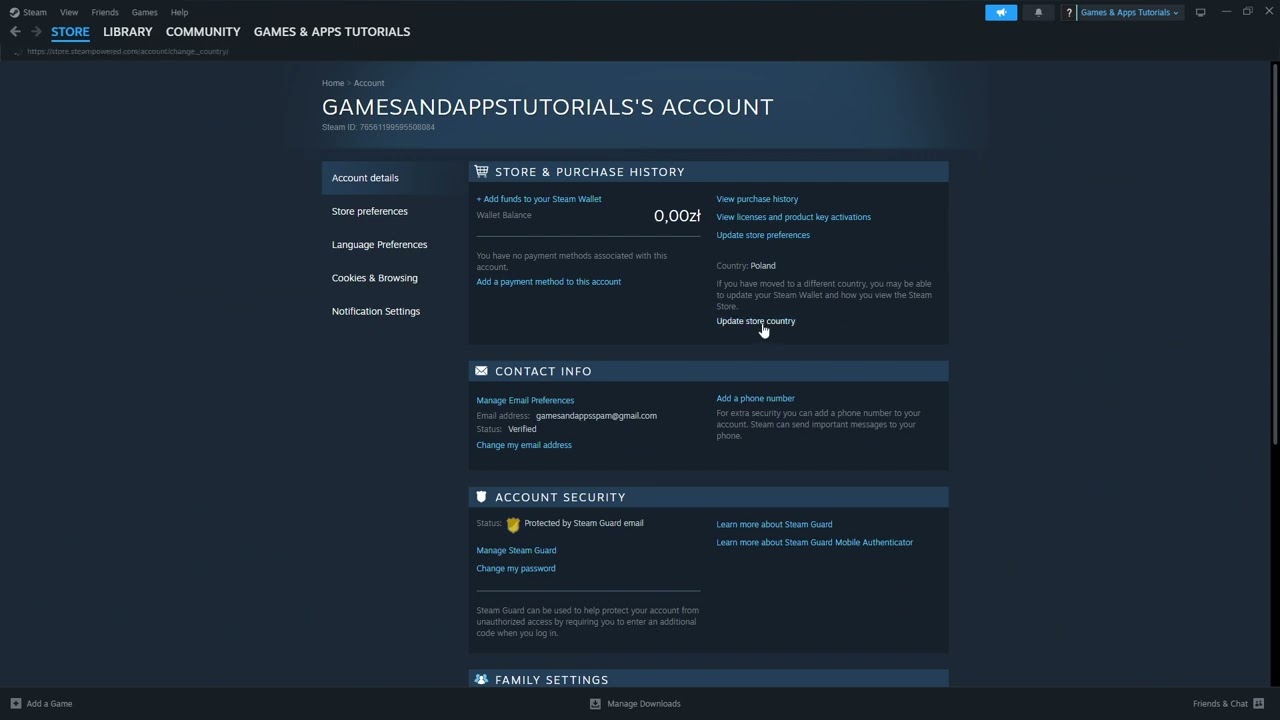Viewport: 1280px width, 720px height.
Task: Click Update store country link
Action: tap(756, 321)
